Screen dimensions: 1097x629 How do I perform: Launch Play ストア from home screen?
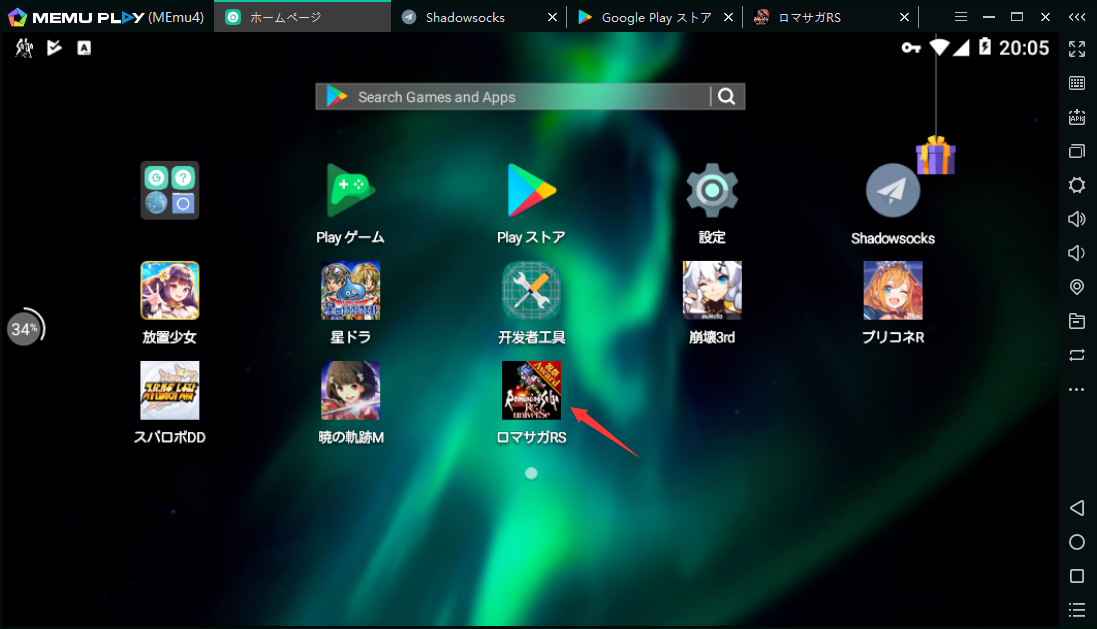tap(531, 191)
